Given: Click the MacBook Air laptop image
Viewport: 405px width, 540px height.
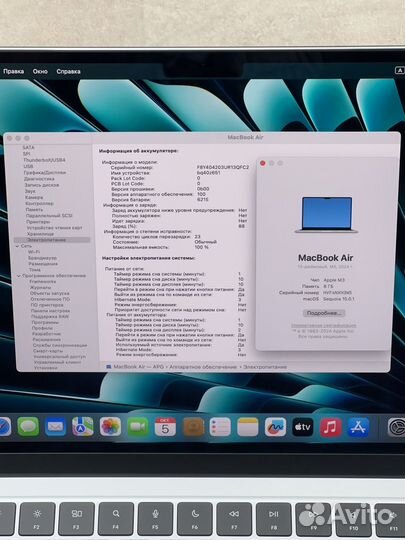Looking at the screenshot, I should (327, 215).
